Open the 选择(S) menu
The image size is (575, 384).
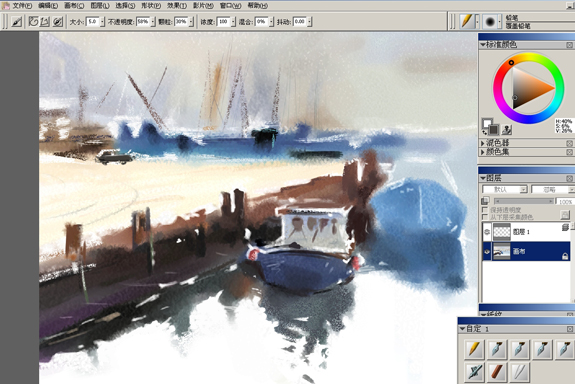click(x=125, y=6)
